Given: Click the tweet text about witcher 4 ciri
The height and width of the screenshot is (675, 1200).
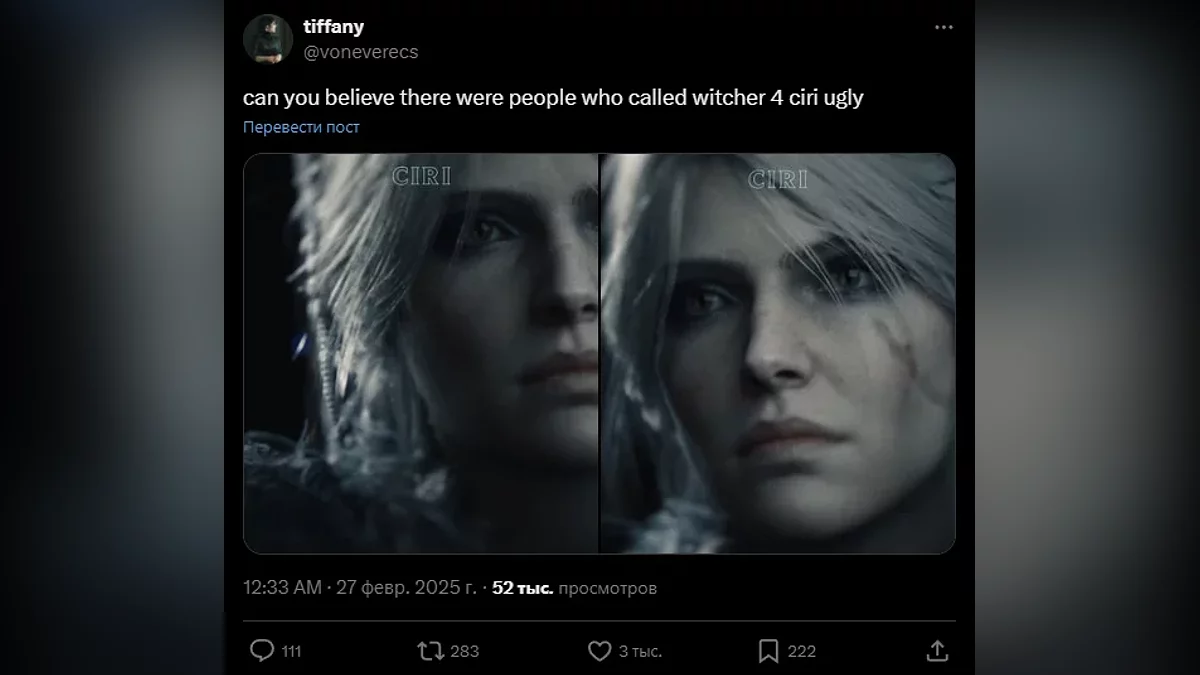Looking at the screenshot, I should [x=553, y=99].
